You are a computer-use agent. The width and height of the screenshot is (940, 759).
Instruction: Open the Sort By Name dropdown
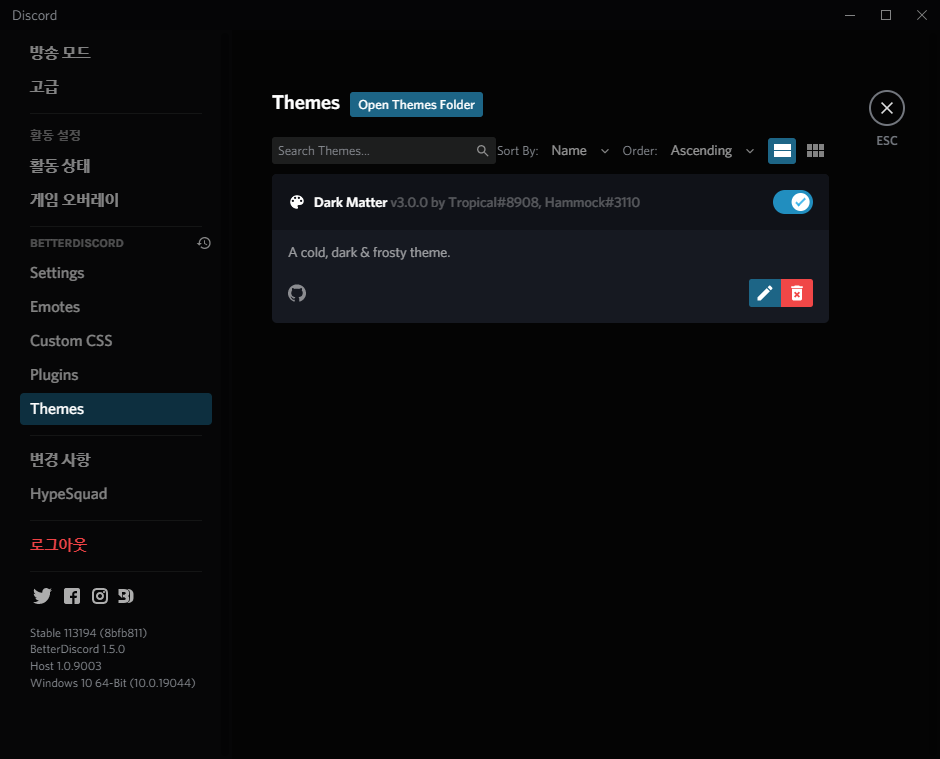click(580, 150)
